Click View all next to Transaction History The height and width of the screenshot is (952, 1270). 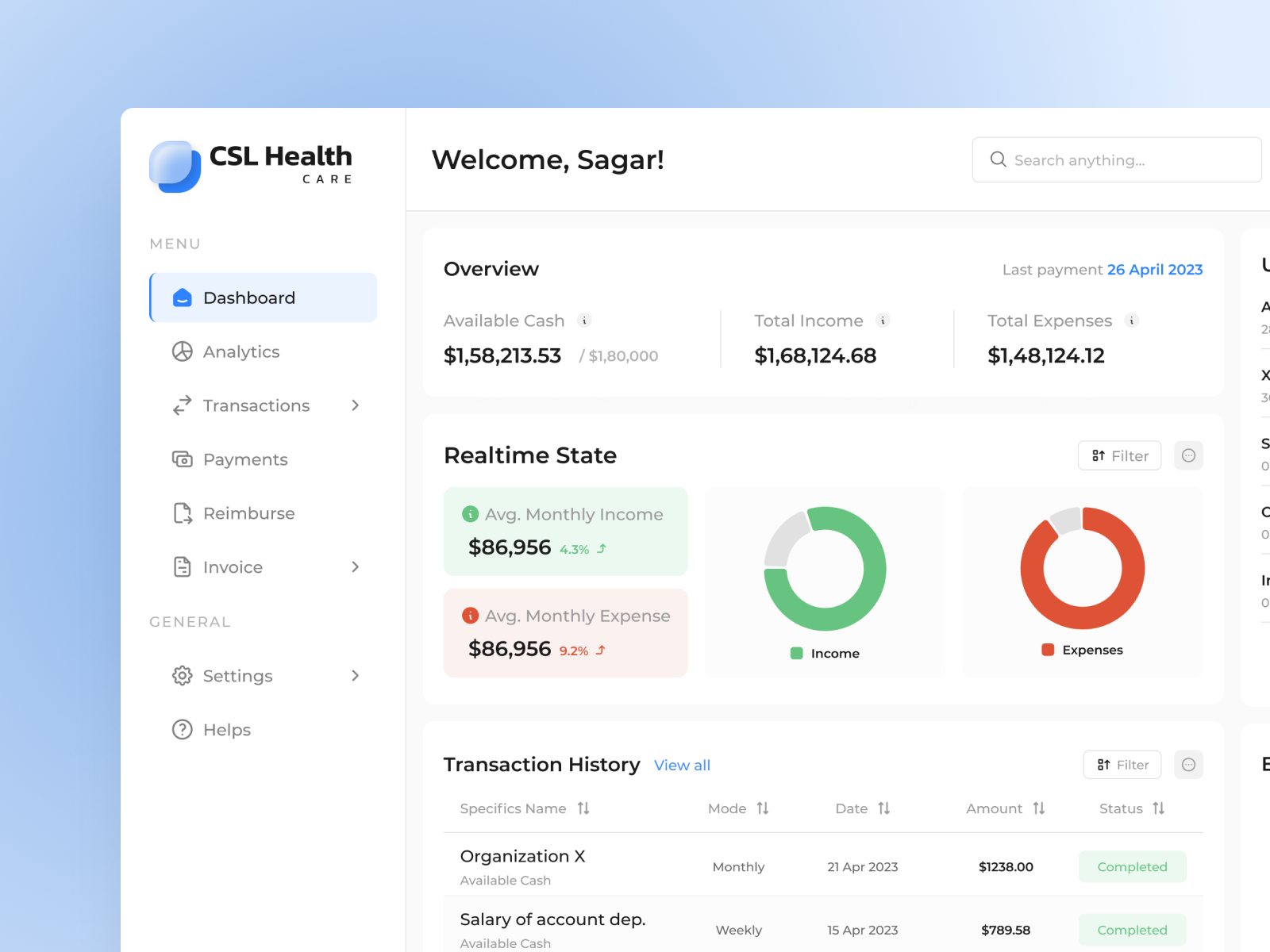682,765
